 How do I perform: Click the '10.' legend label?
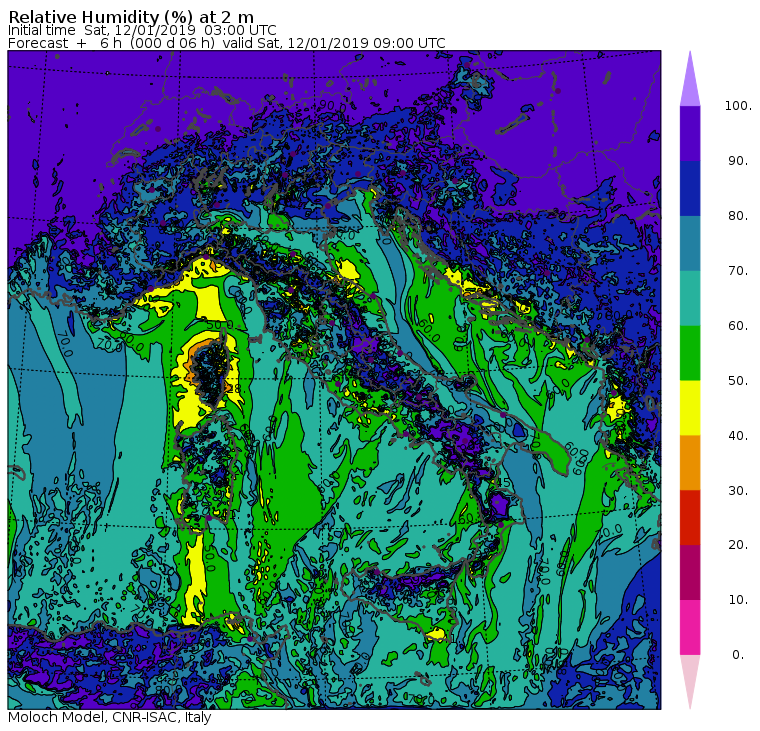tap(738, 600)
